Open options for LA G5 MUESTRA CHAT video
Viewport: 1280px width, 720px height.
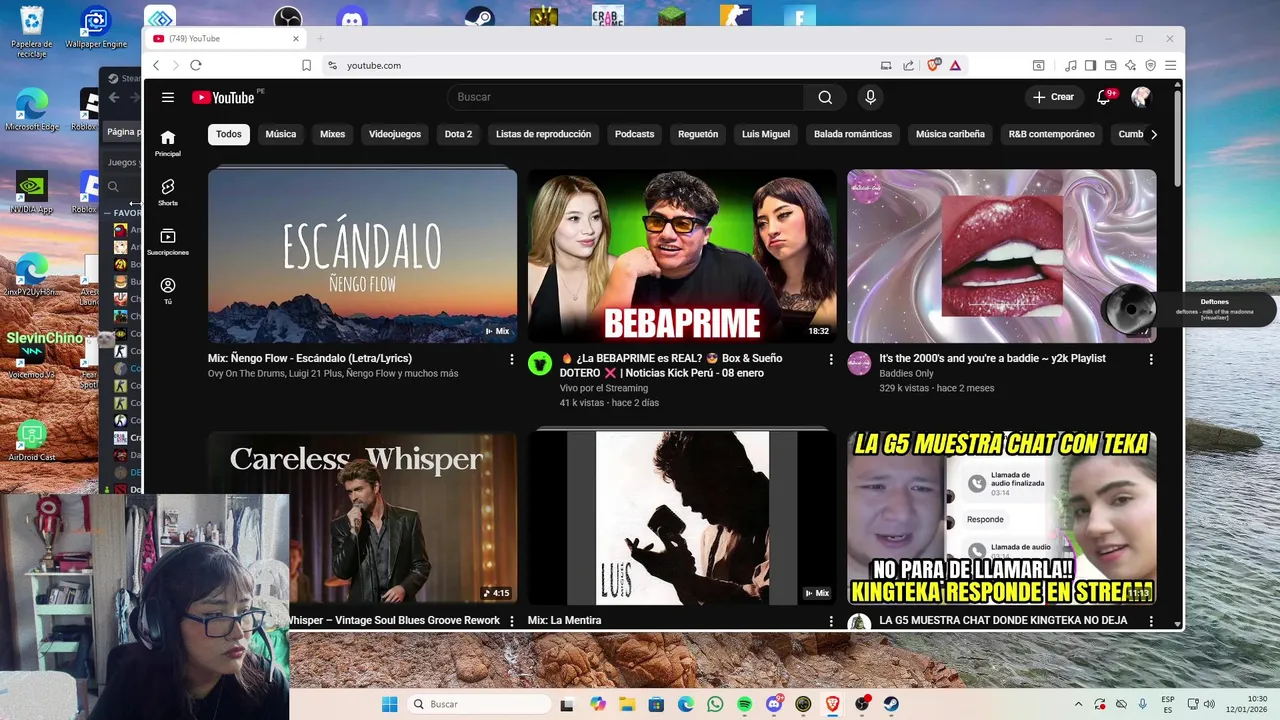tap(1151, 621)
